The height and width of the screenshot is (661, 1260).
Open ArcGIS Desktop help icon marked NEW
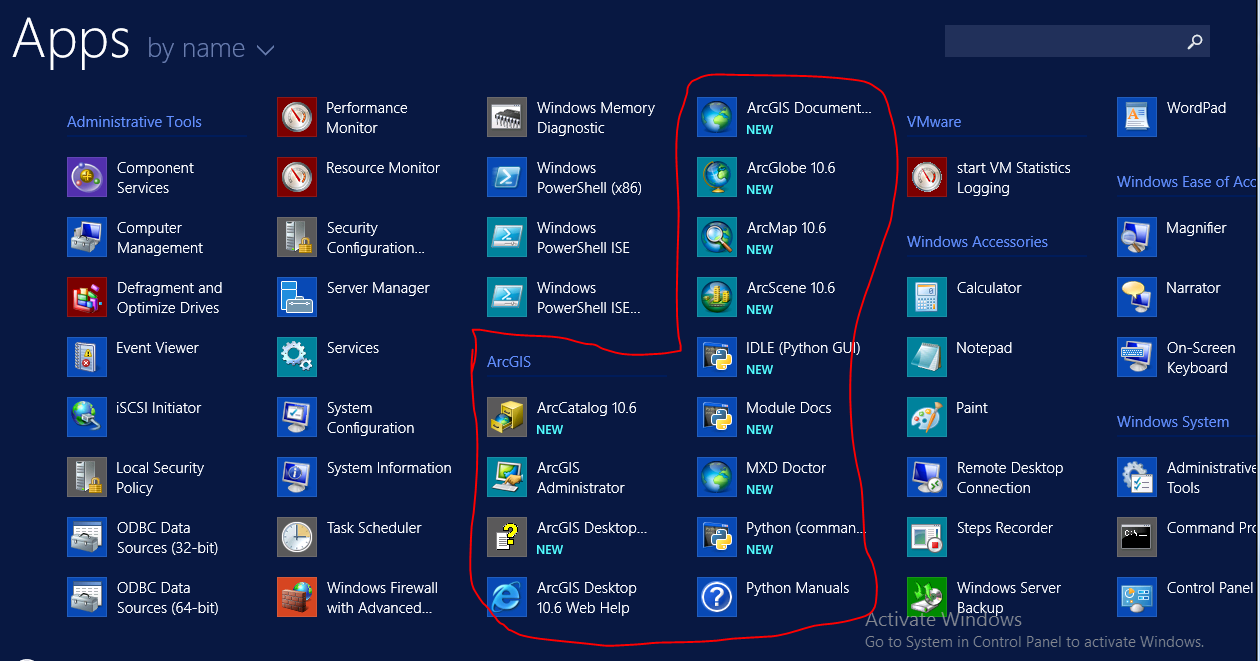click(507, 538)
